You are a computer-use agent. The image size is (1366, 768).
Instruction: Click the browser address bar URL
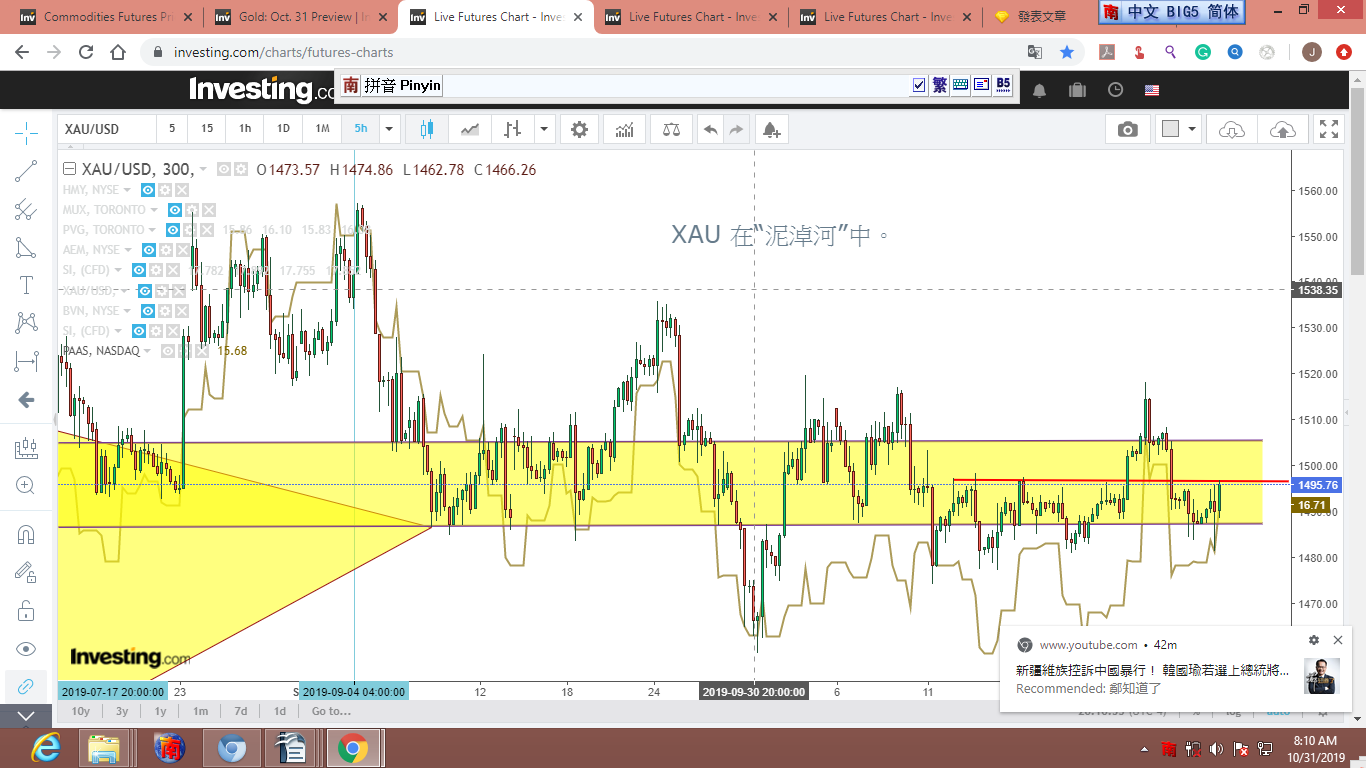coord(283,52)
